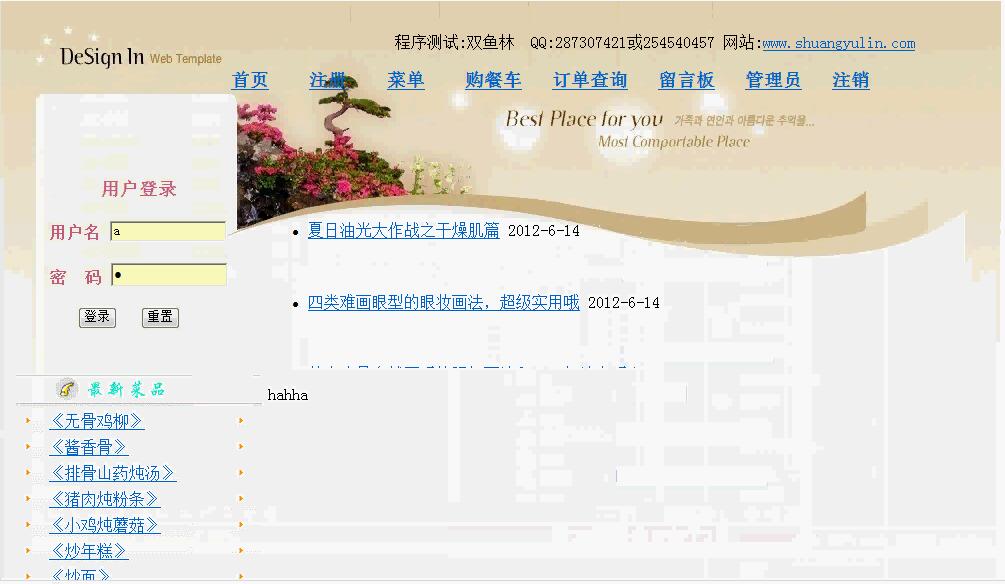The image size is (1005, 584).
Task: Open the www.shuangyulin.com website link
Action: pyautogui.click(x=838, y=44)
